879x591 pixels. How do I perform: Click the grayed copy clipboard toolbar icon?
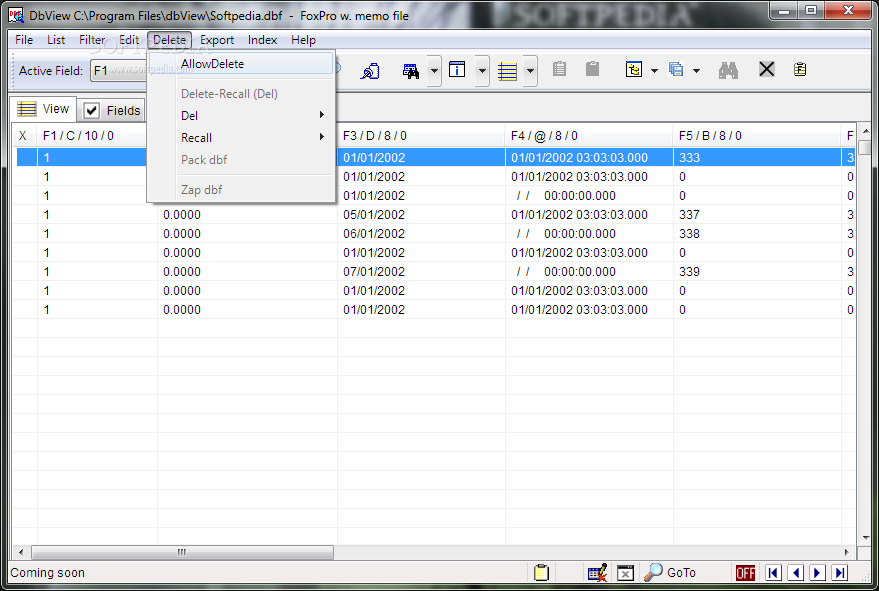coord(559,69)
